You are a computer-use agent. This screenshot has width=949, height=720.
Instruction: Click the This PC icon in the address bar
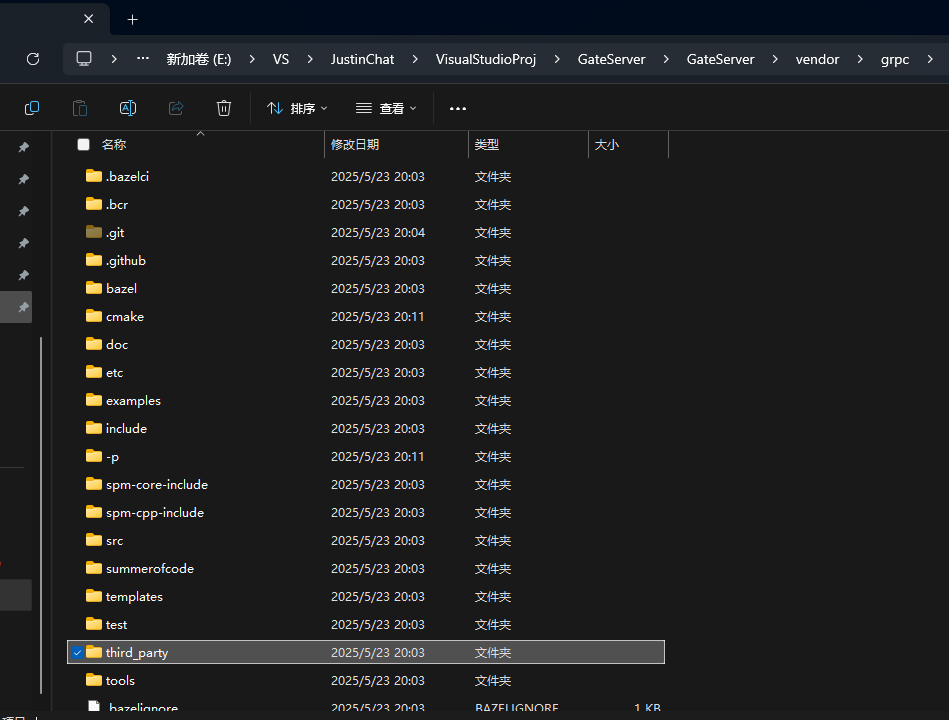[83, 58]
